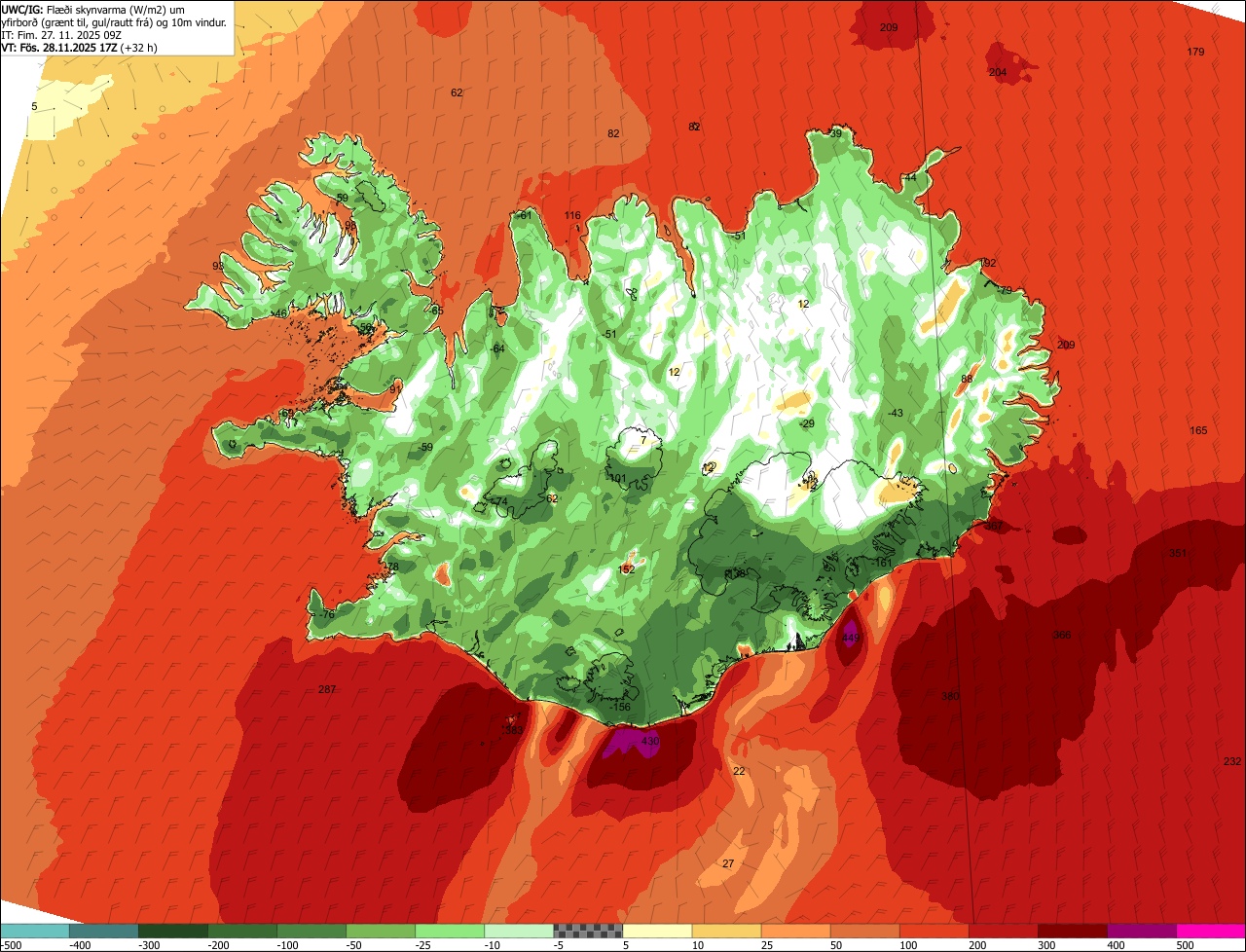Click the map value '-76' on the Reykjanes peninsula
The height and width of the screenshot is (952, 1246).
(326, 614)
